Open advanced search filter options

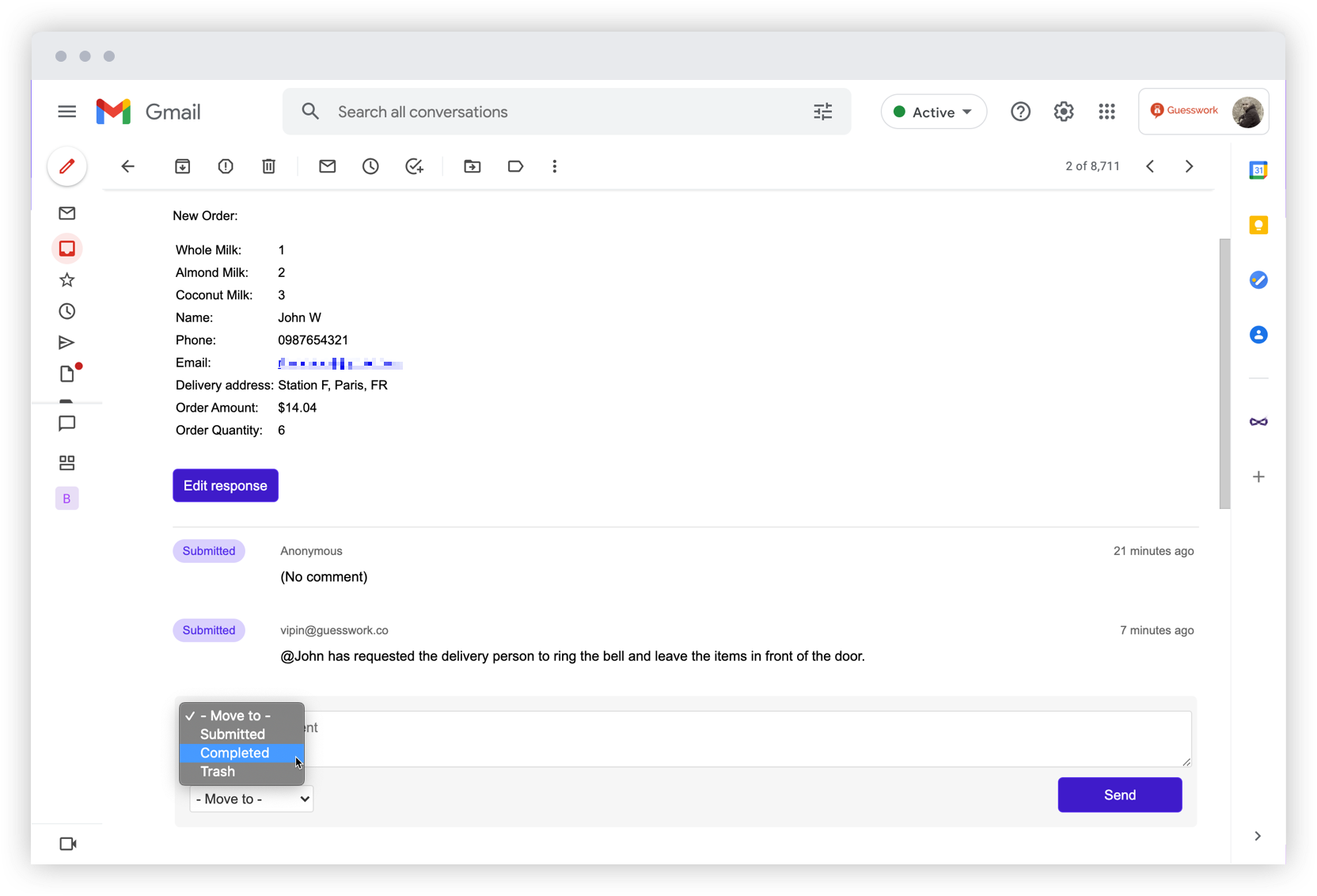point(822,112)
